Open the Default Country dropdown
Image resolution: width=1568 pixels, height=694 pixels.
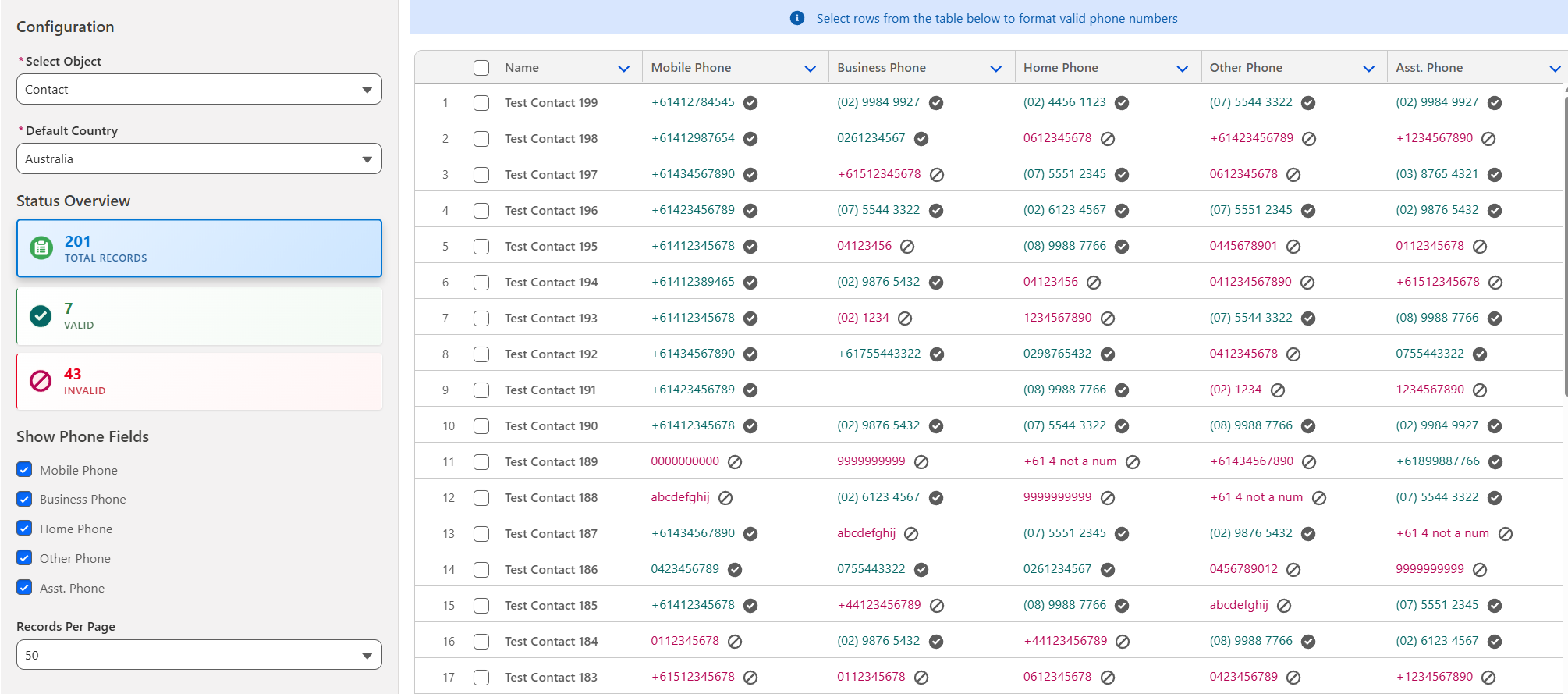click(x=199, y=158)
